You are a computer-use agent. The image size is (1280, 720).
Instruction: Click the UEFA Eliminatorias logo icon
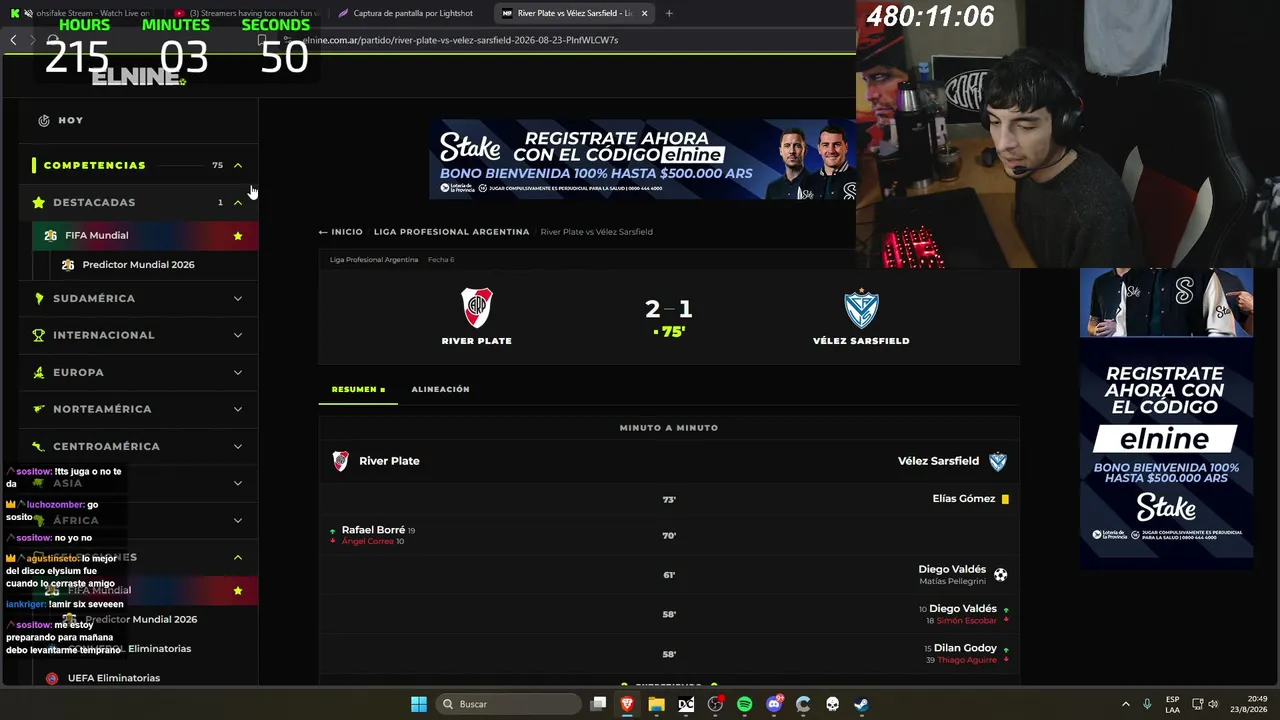[52, 678]
